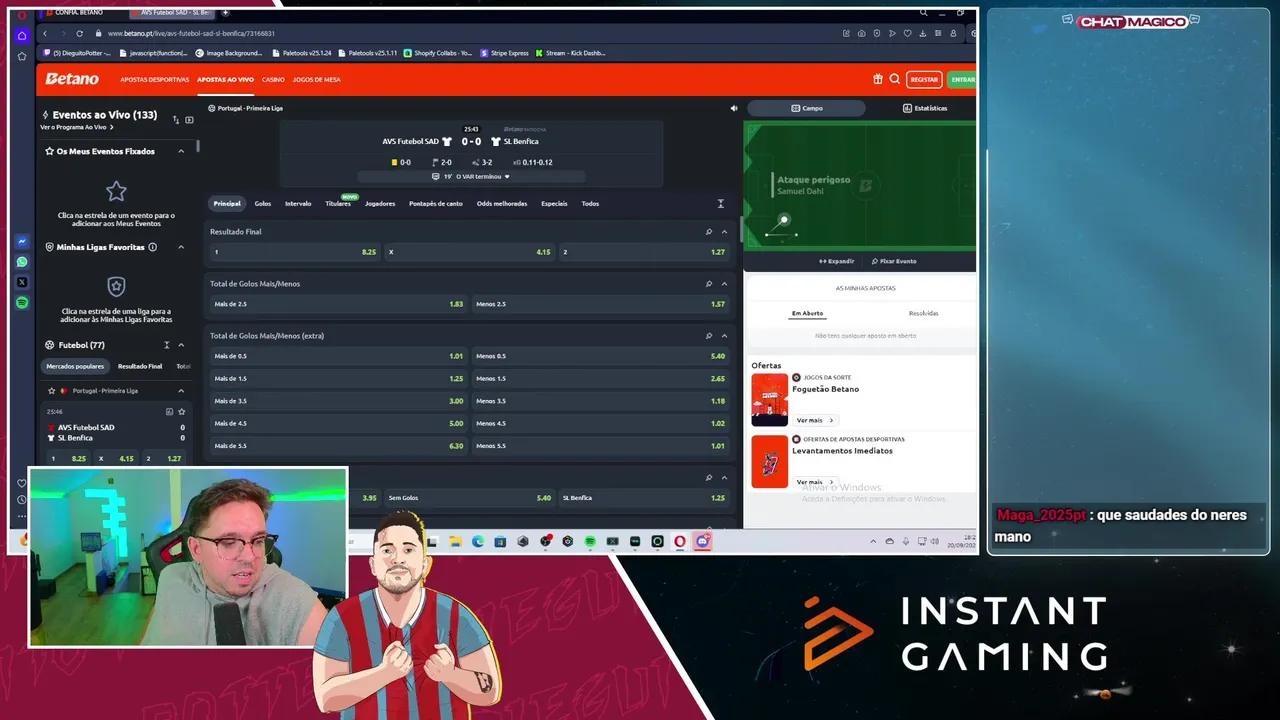Click Ver mais under Foguetão Betano
The image size is (1280, 720).
(x=814, y=420)
